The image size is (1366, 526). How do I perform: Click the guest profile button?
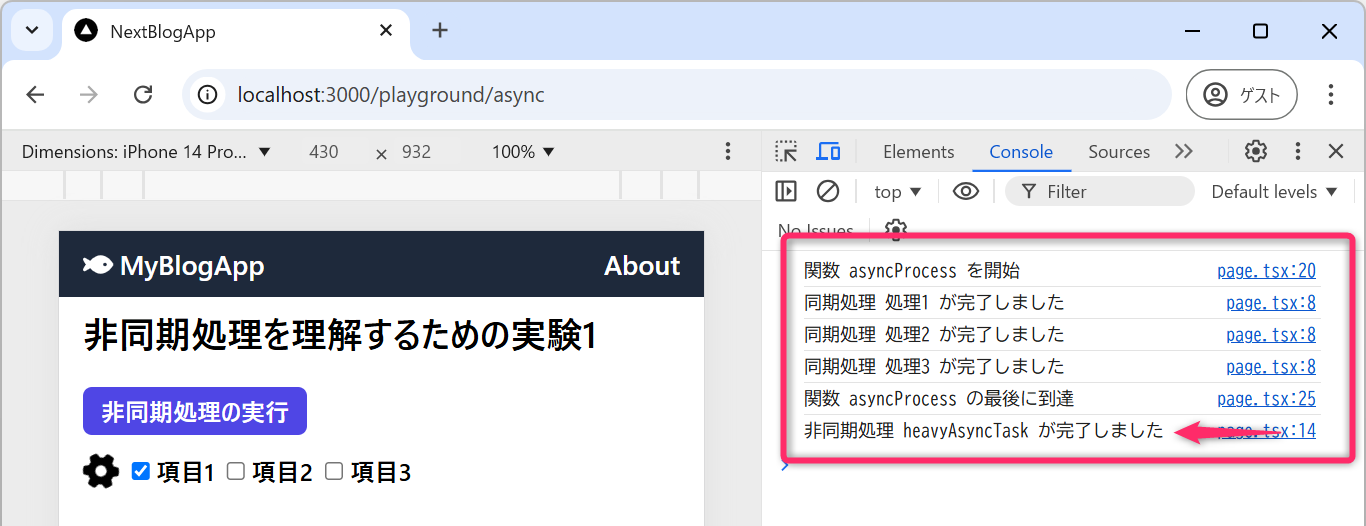(x=1241, y=95)
